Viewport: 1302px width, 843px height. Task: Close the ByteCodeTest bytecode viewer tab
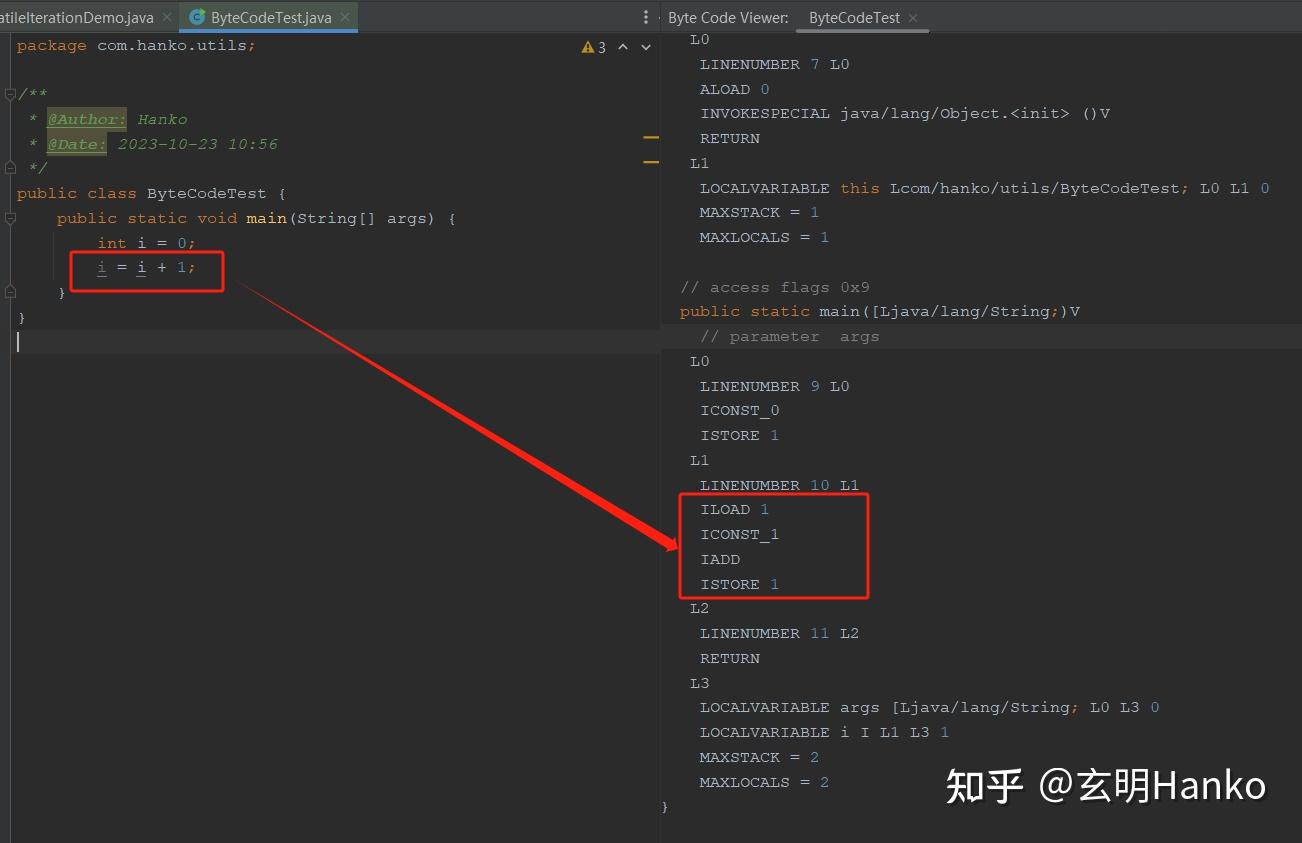point(911,17)
